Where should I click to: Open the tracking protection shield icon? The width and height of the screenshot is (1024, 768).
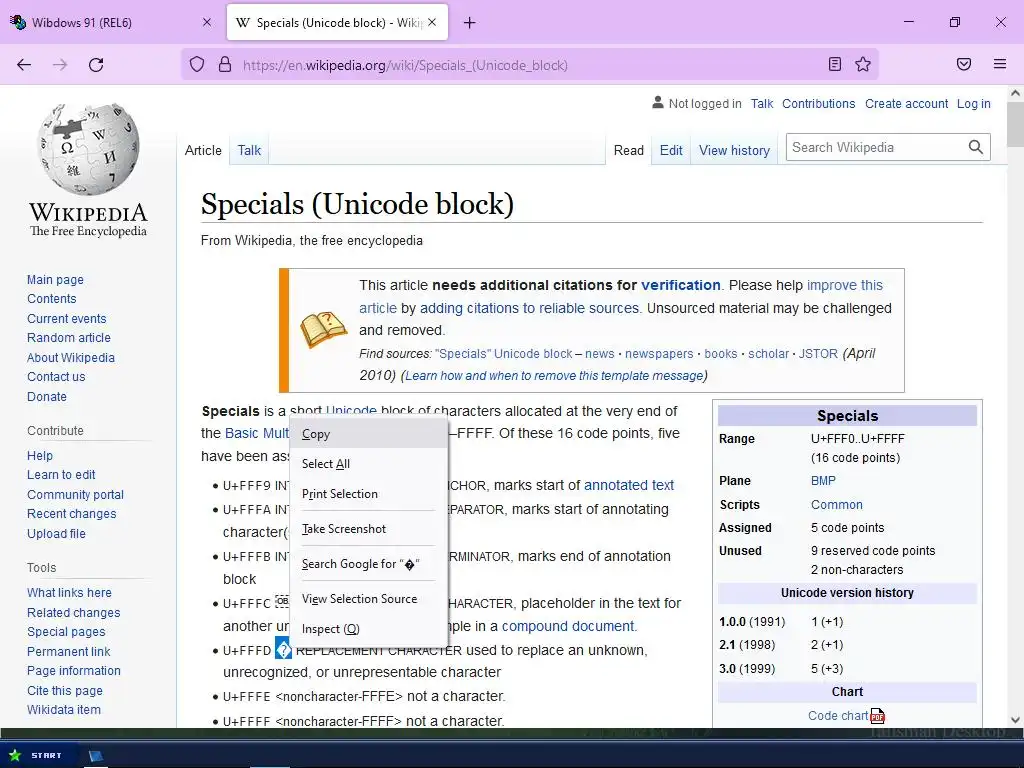(197, 65)
